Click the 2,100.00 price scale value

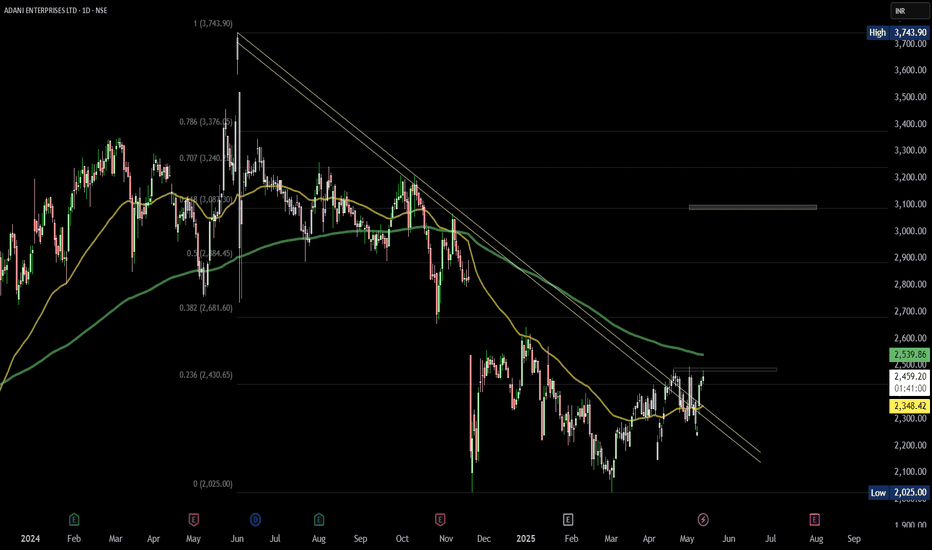click(x=910, y=472)
